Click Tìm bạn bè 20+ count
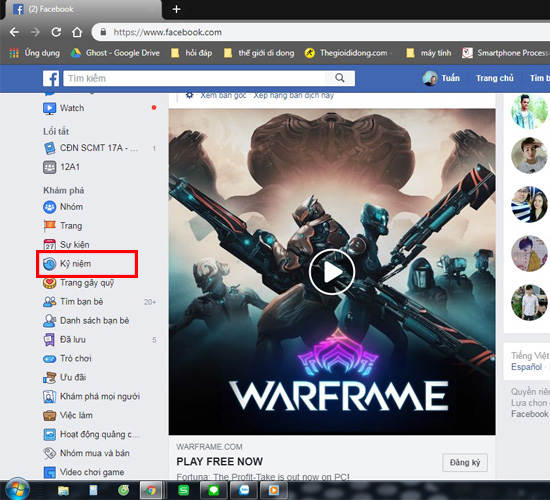 [150, 302]
